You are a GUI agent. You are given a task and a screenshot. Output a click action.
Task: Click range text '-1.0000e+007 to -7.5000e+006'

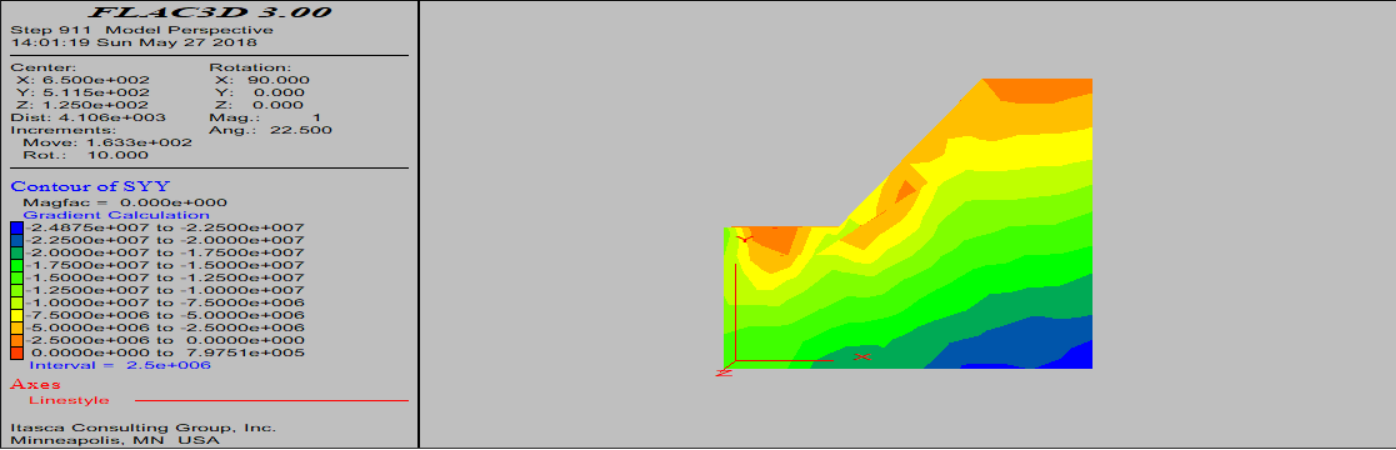click(x=165, y=303)
